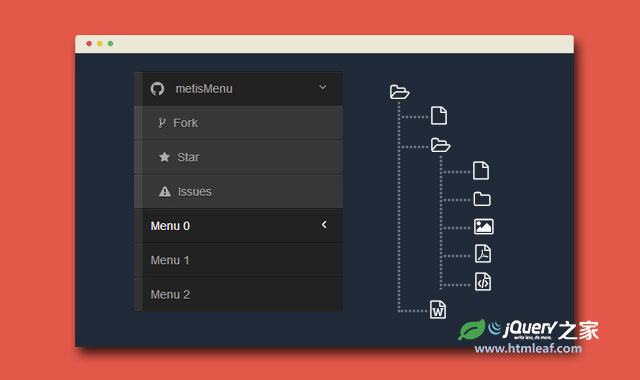Click the Issues warning triangle icon

[x=165, y=191]
